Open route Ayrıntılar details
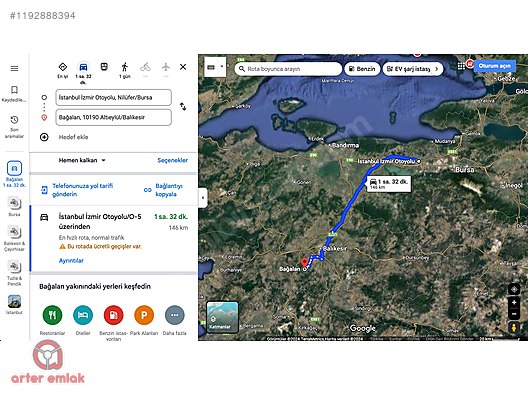528x396 pixels. point(71,261)
